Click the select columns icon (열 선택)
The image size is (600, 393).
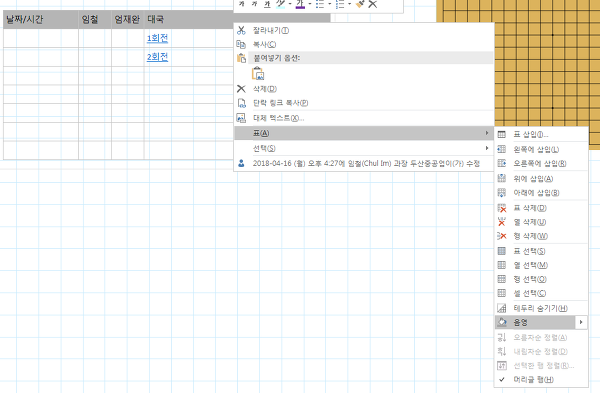click(501, 265)
